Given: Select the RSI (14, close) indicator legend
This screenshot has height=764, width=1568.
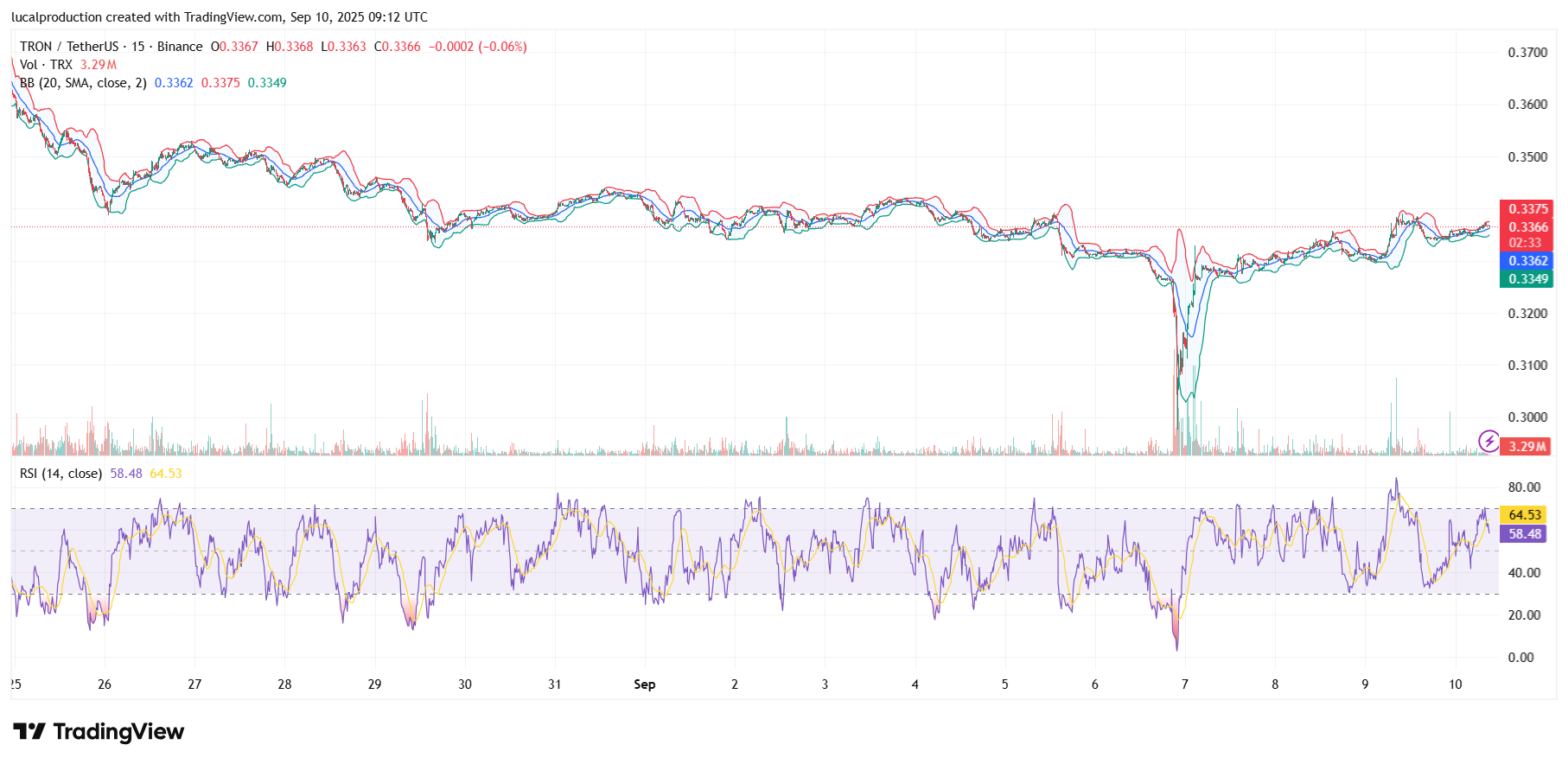Looking at the screenshot, I should (x=61, y=474).
